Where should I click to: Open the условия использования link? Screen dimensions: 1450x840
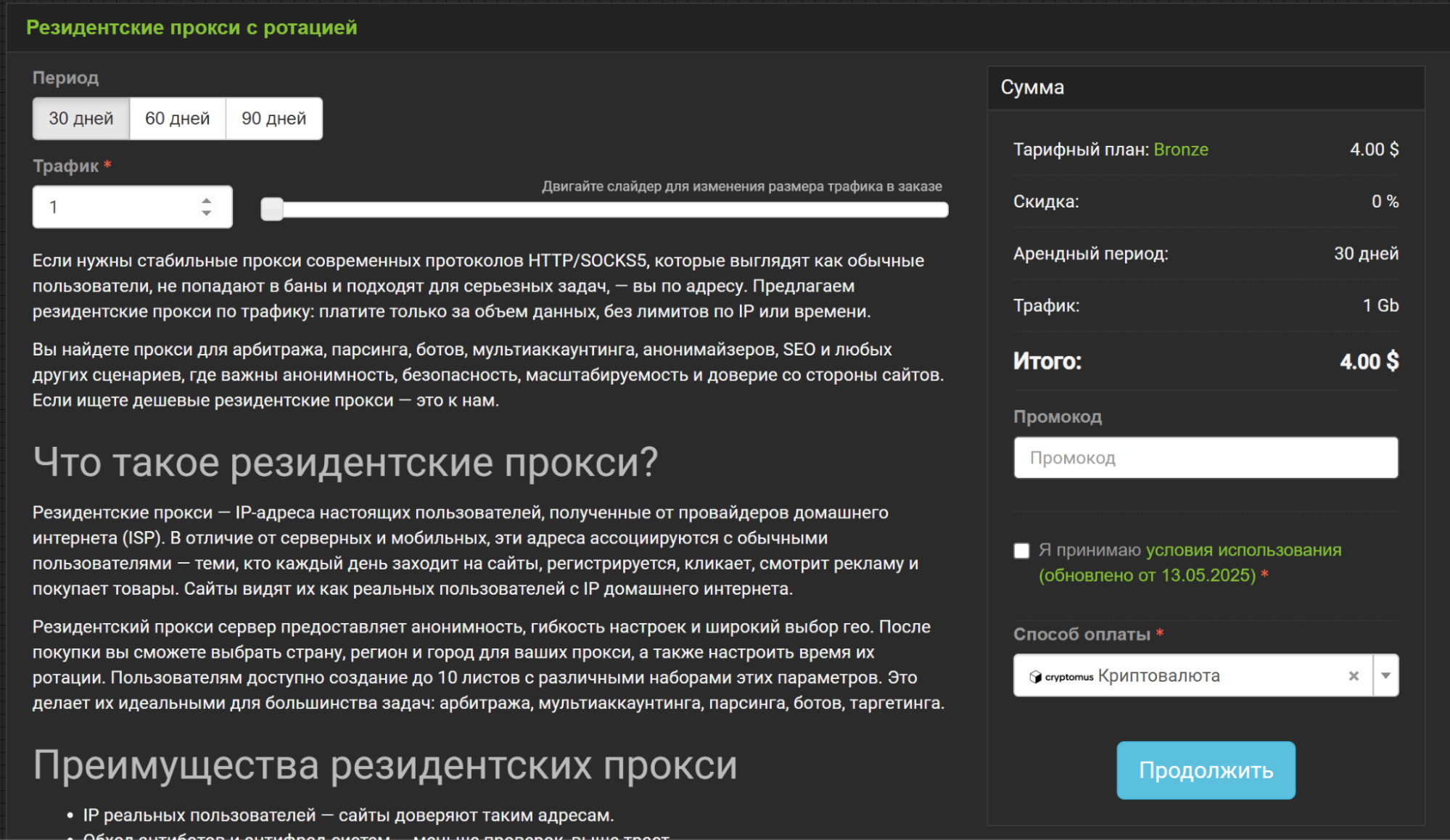tap(1244, 550)
